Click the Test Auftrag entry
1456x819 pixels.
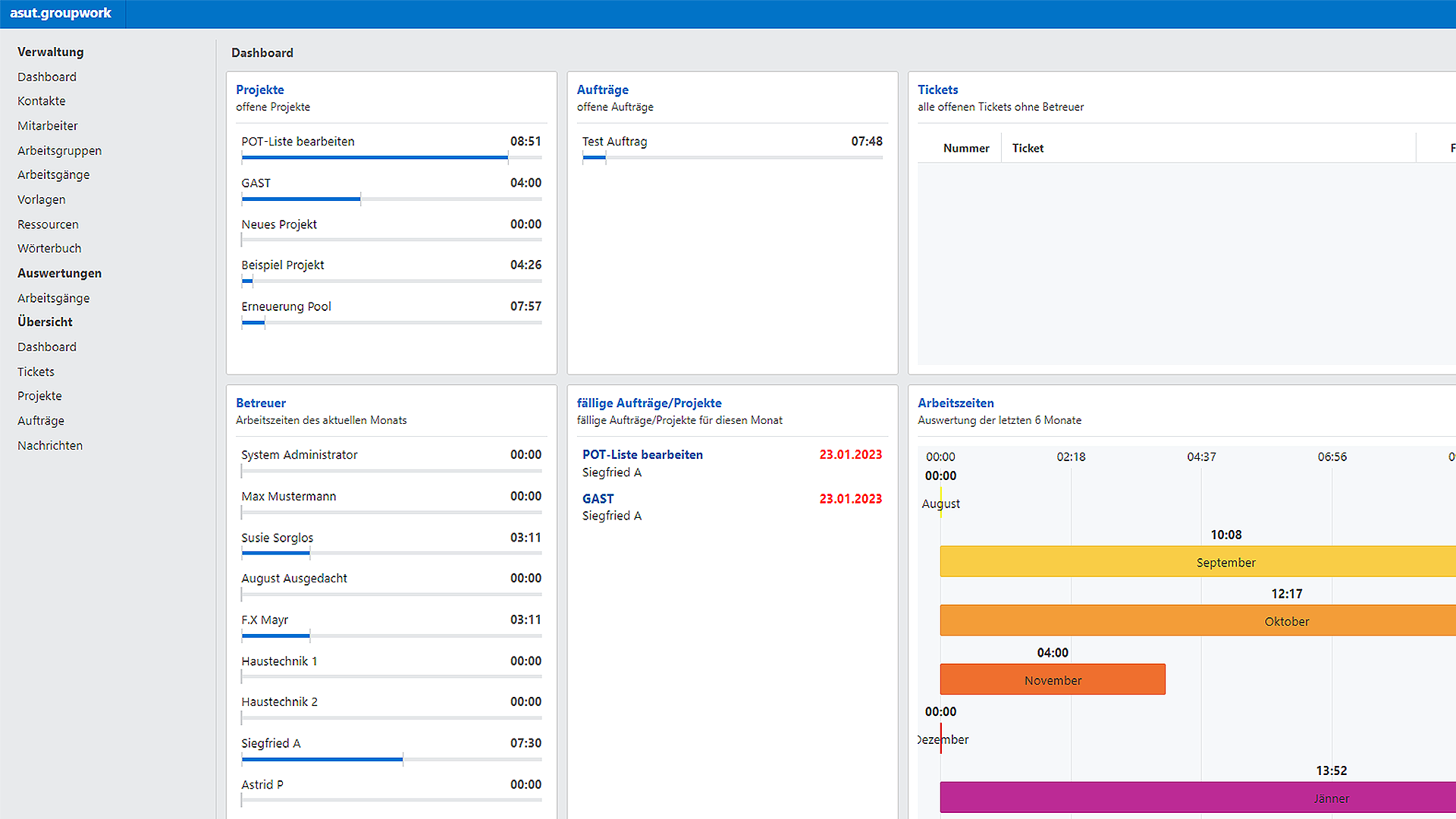[614, 142]
